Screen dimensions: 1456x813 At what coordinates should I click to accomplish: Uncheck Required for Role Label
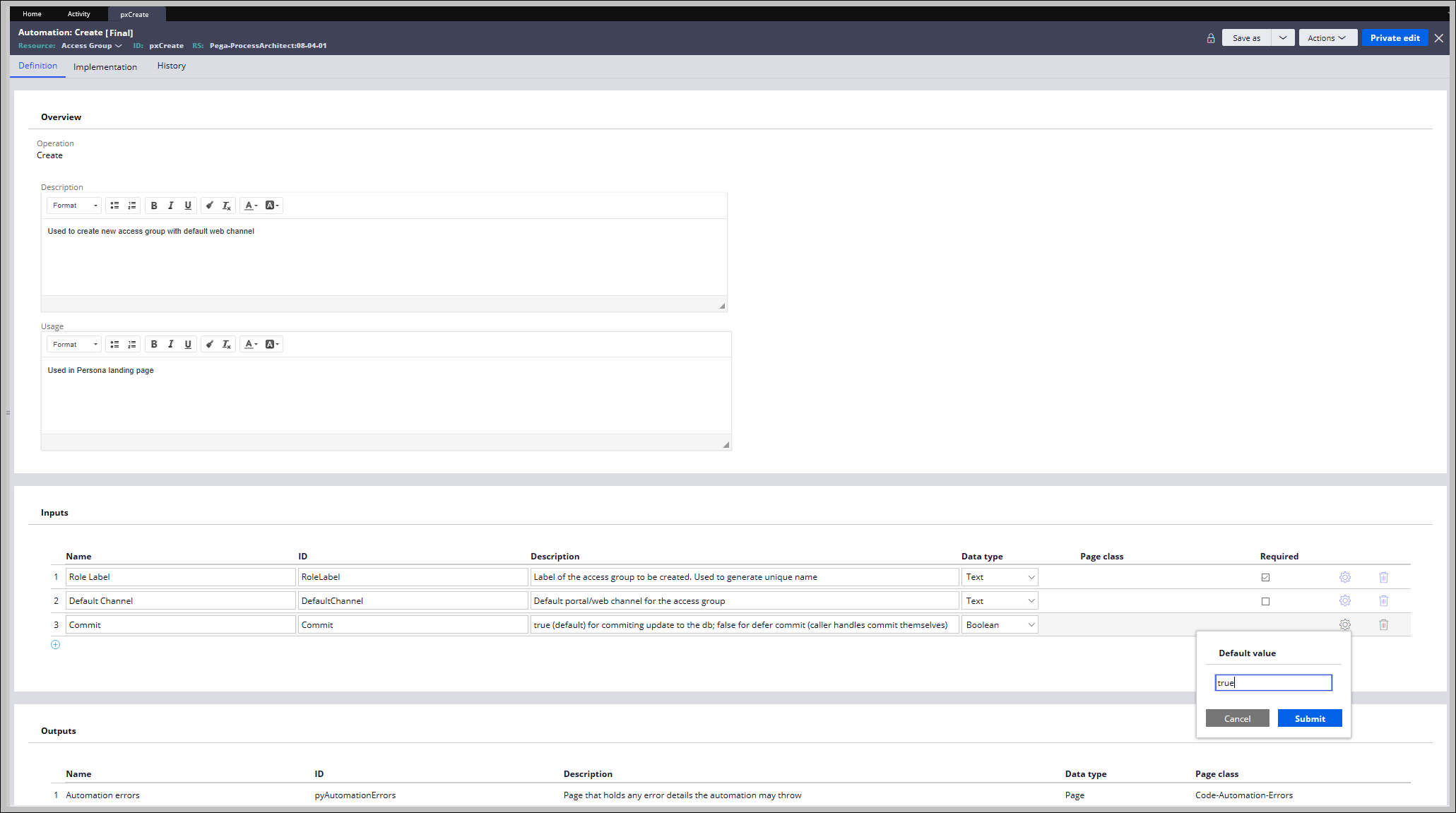pyautogui.click(x=1265, y=578)
